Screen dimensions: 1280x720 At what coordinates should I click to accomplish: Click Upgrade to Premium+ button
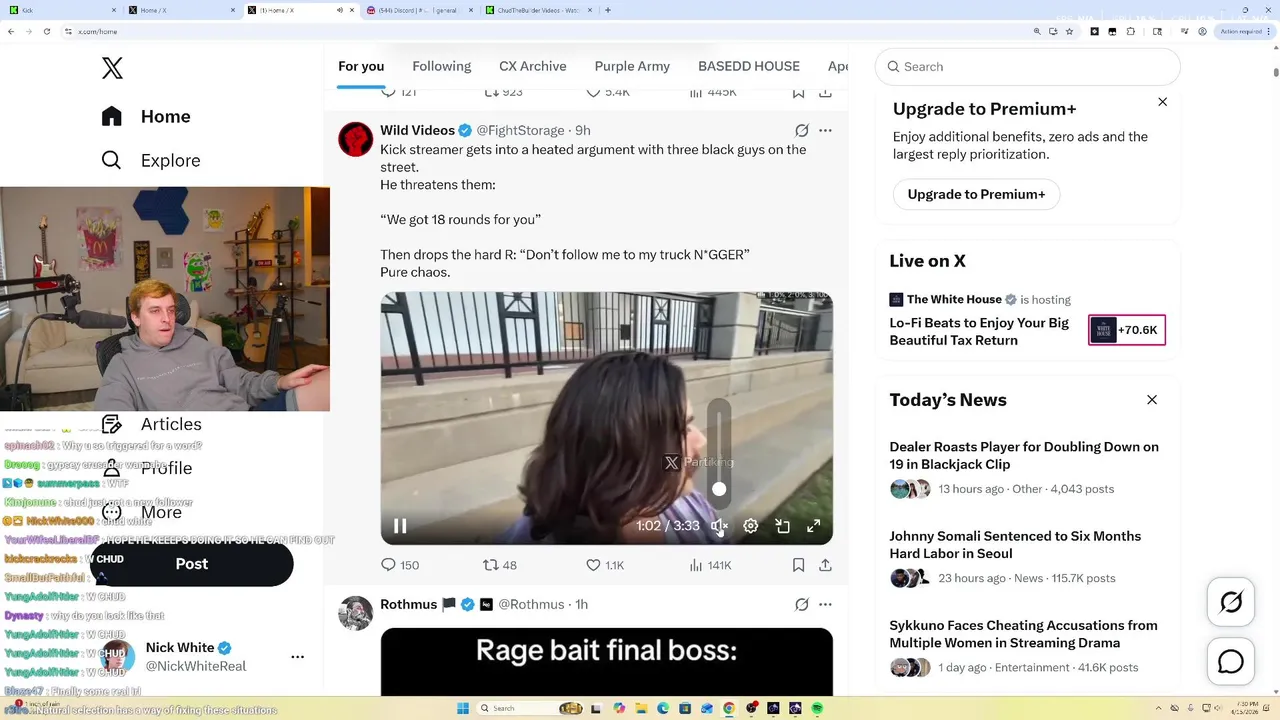[976, 194]
